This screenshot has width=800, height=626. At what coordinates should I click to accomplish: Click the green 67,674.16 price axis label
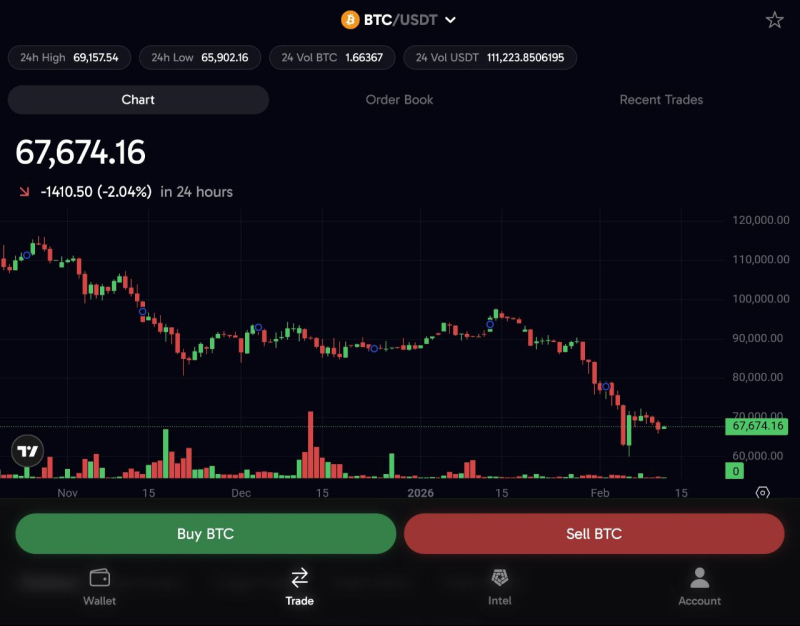757,426
